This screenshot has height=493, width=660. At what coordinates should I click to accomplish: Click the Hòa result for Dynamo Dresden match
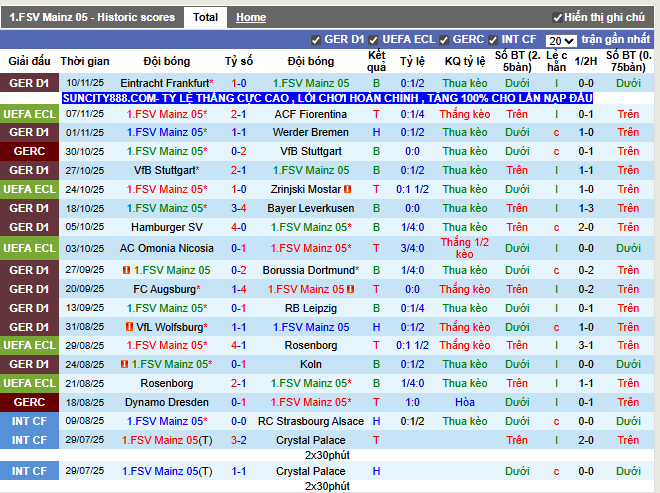tap(465, 402)
